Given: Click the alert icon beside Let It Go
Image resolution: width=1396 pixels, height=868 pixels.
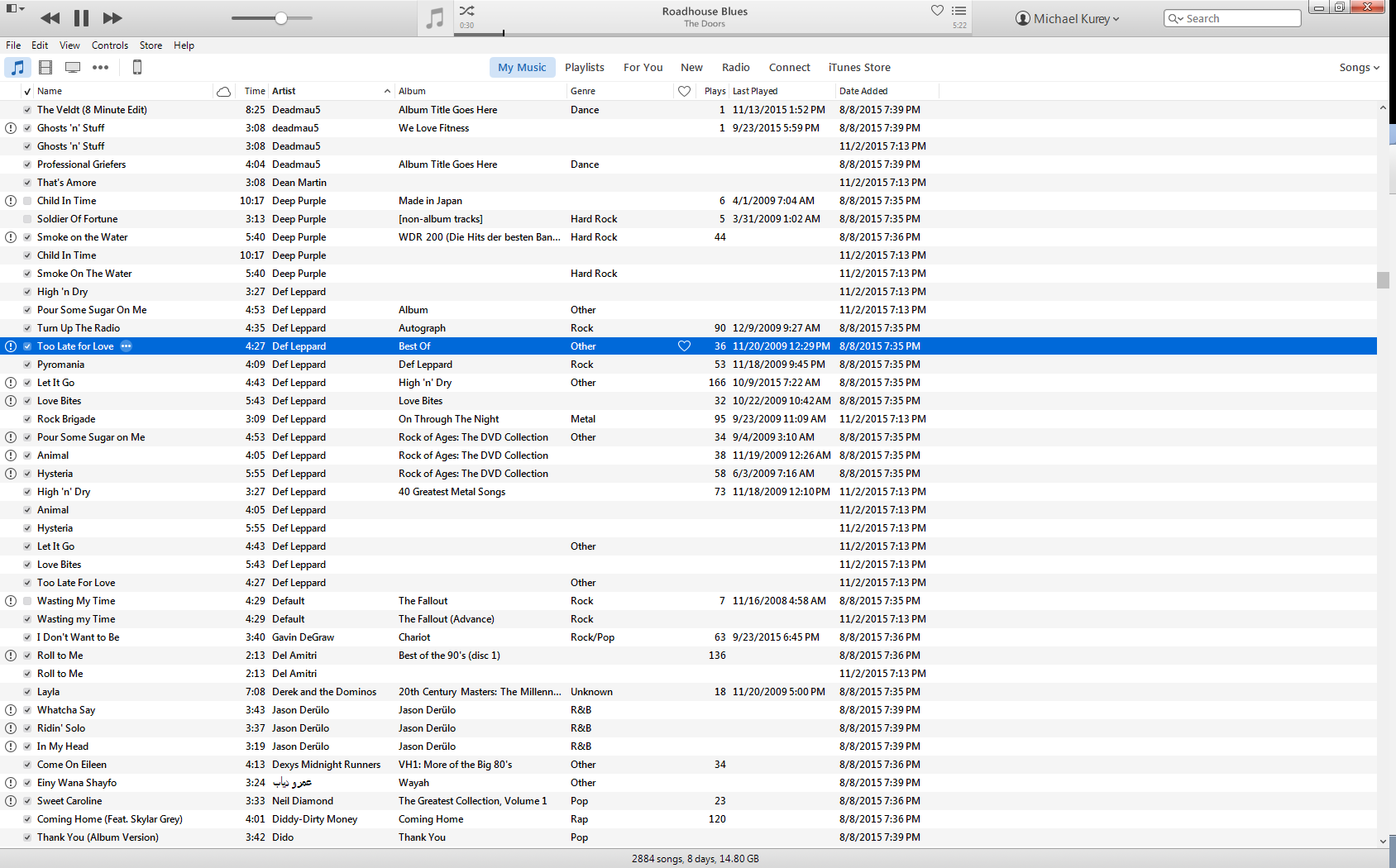Looking at the screenshot, I should point(11,383).
